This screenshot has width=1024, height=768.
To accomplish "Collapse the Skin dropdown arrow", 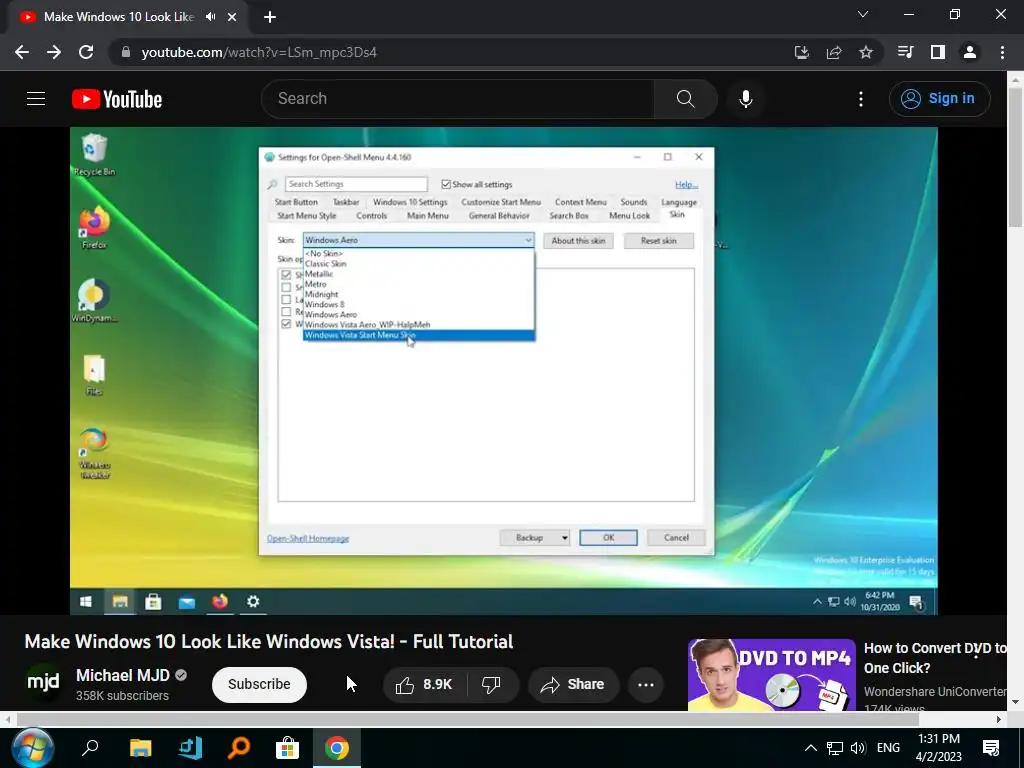I will (x=528, y=240).
